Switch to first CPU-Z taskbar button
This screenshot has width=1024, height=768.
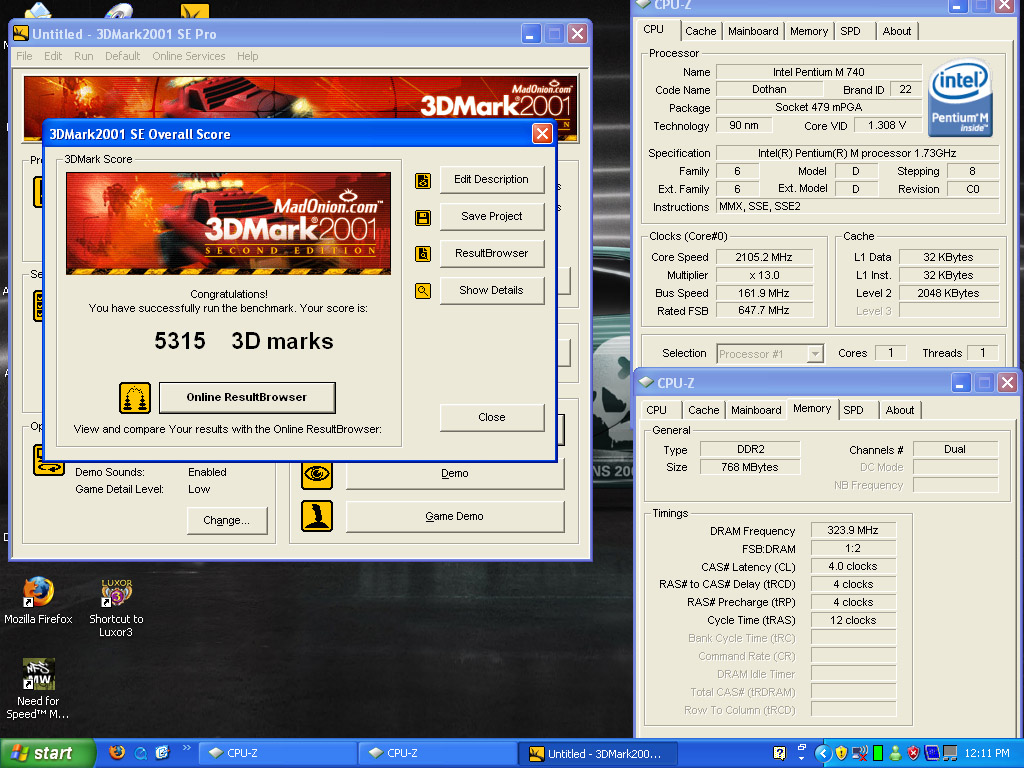[276, 753]
